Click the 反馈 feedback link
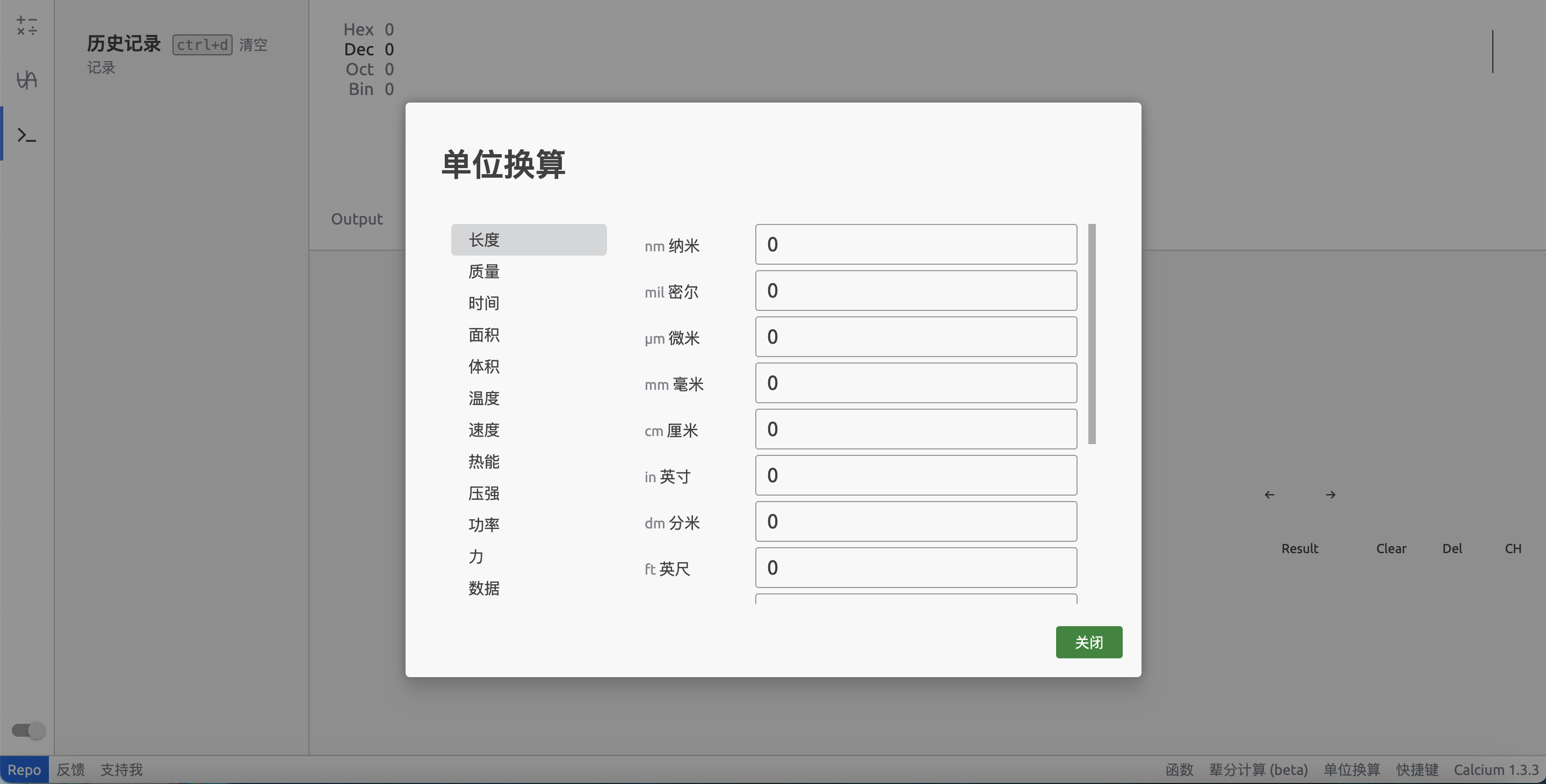Viewport: 1546px width, 784px height. (70, 770)
